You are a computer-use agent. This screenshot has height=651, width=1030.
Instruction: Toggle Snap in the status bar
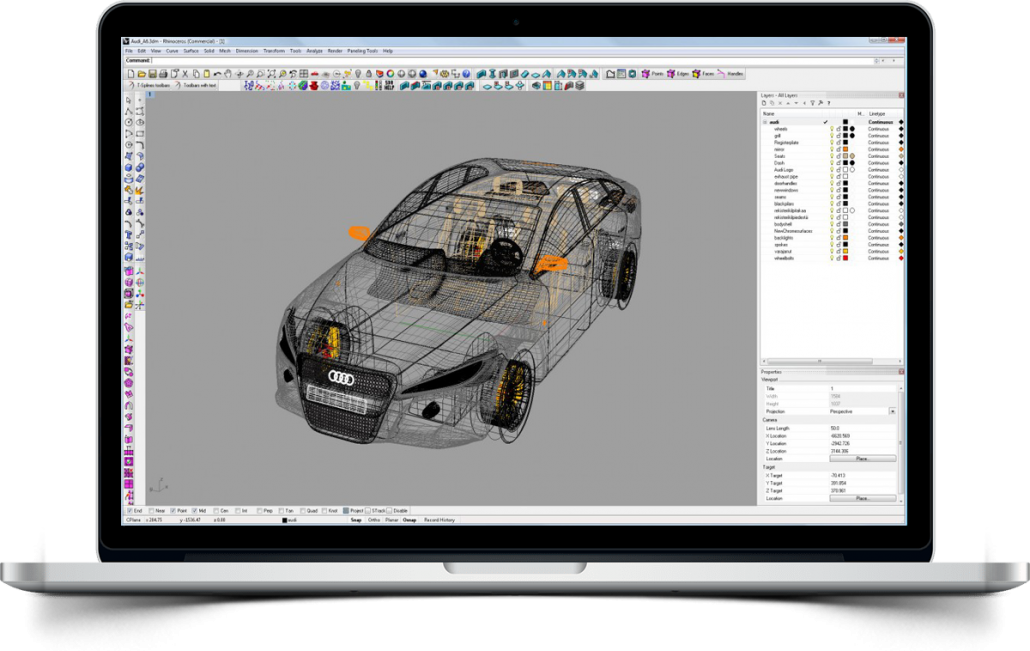click(356, 520)
